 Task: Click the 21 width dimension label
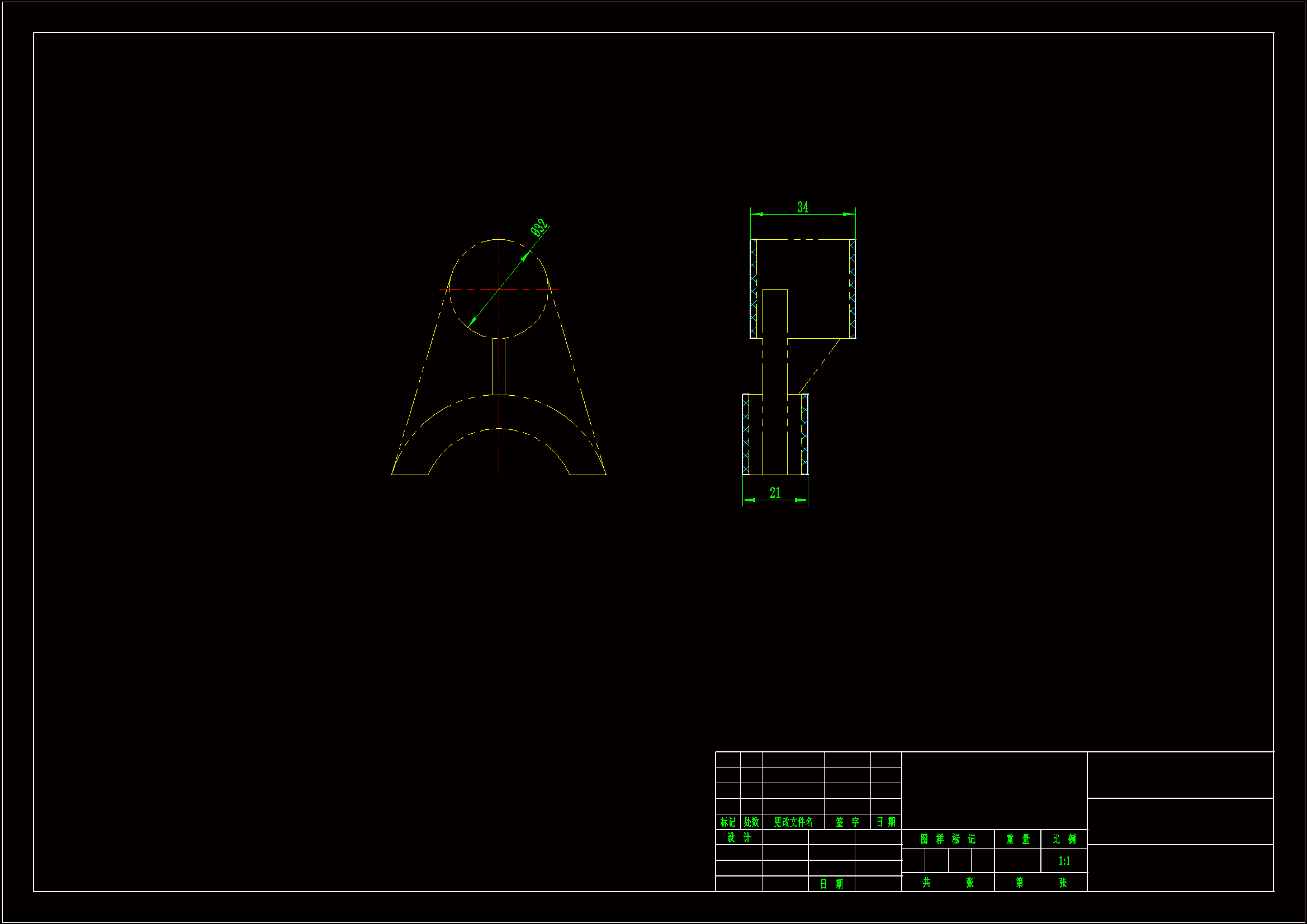coord(775,493)
